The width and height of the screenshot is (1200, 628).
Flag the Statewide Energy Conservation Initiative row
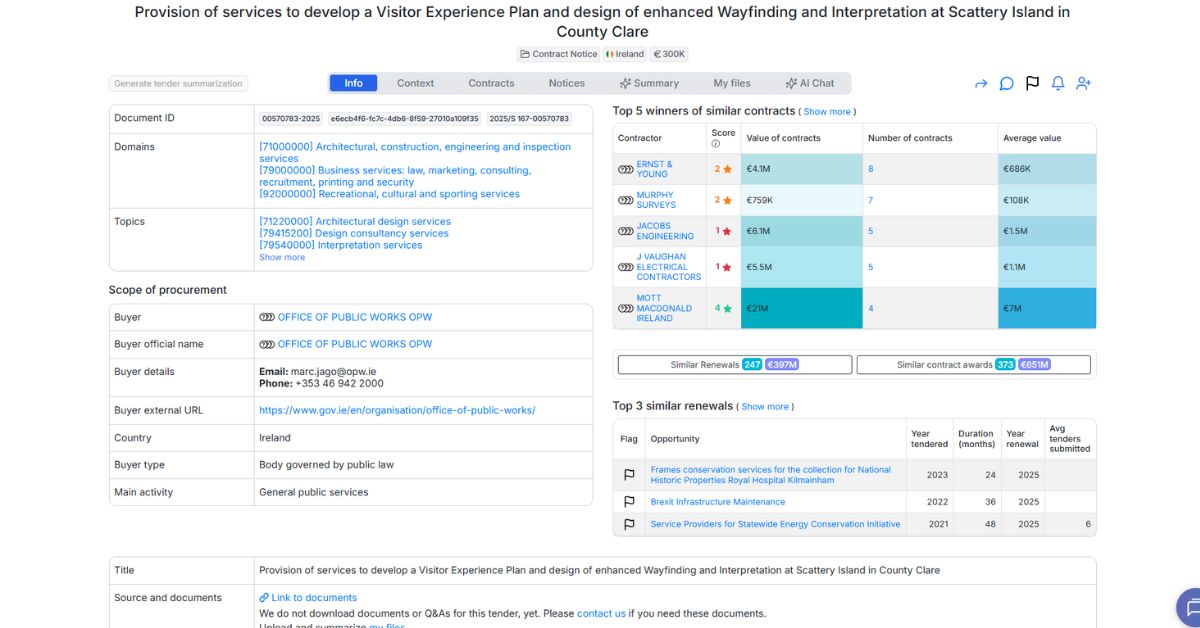[629, 524]
